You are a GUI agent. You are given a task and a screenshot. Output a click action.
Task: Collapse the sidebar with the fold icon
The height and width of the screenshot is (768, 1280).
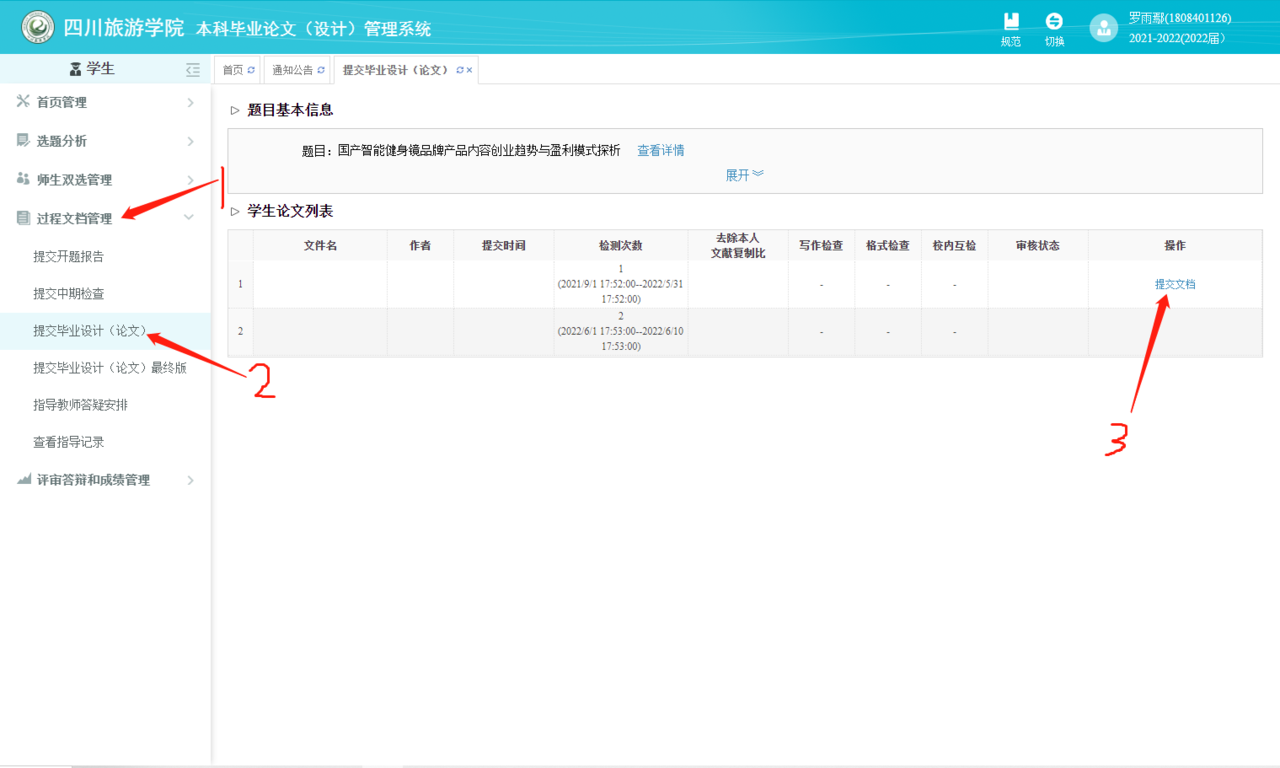pyautogui.click(x=193, y=70)
